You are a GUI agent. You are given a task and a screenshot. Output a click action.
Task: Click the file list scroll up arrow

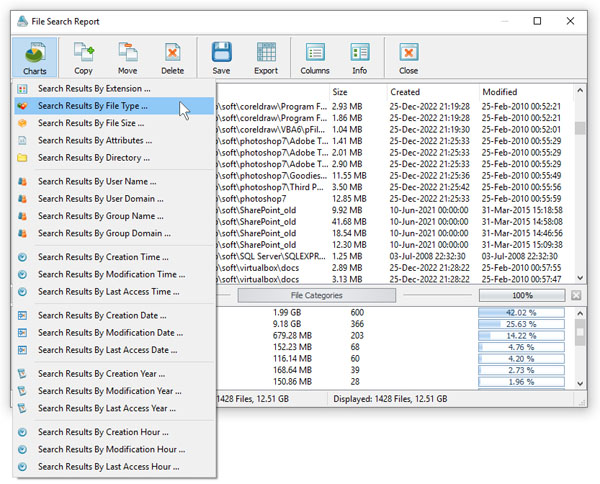click(580, 91)
